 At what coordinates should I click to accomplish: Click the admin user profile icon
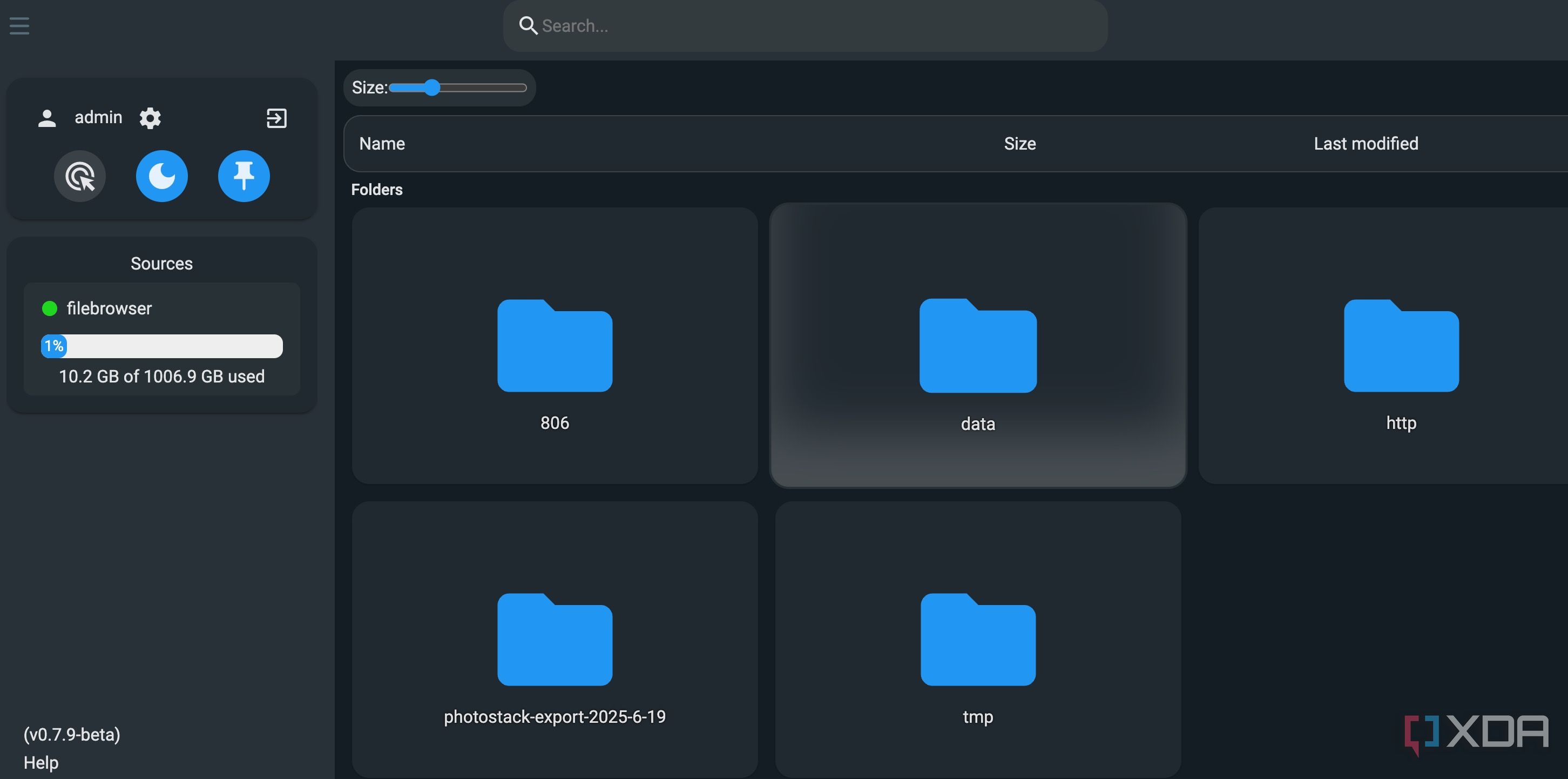click(x=47, y=118)
